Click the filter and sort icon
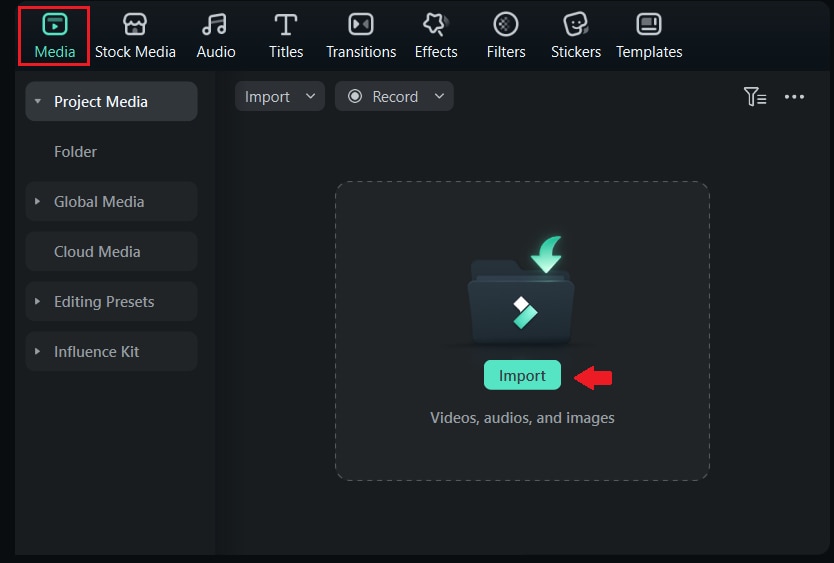Image resolution: width=834 pixels, height=563 pixels. (x=755, y=96)
